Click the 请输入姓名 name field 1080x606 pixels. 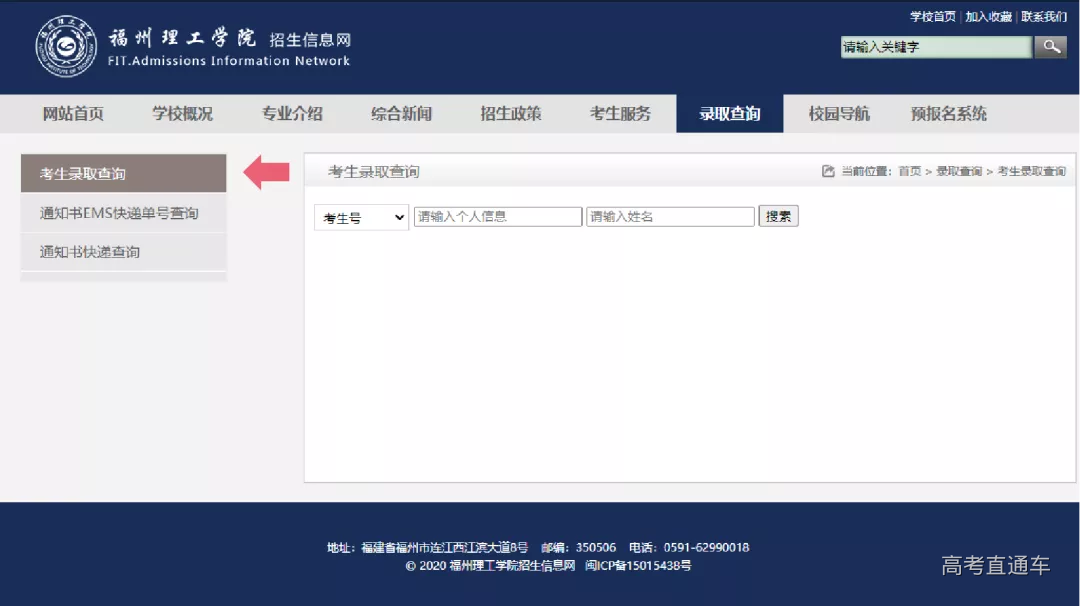tap(670, 217)
